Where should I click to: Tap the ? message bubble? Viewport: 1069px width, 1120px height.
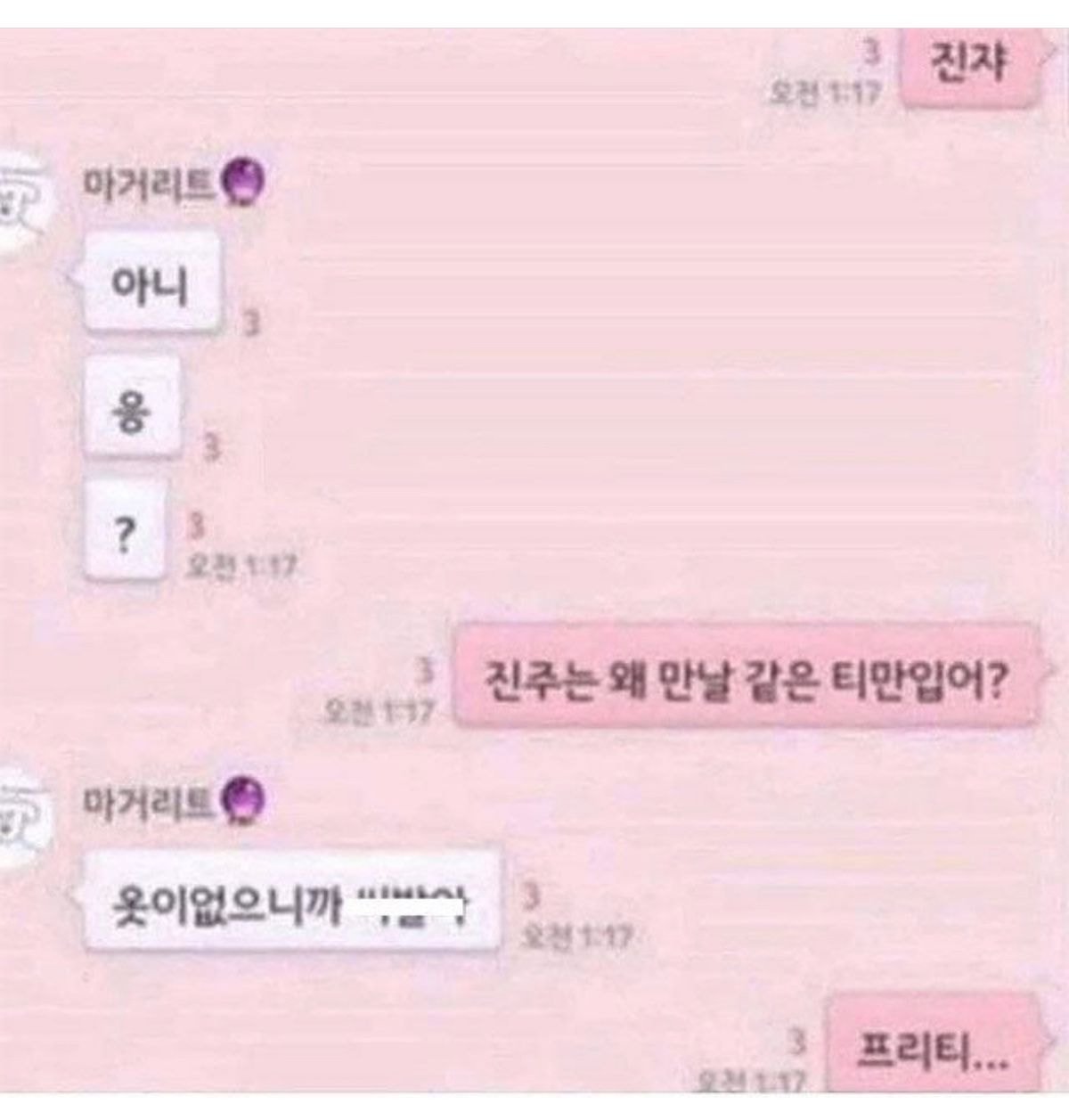(126, 531)
